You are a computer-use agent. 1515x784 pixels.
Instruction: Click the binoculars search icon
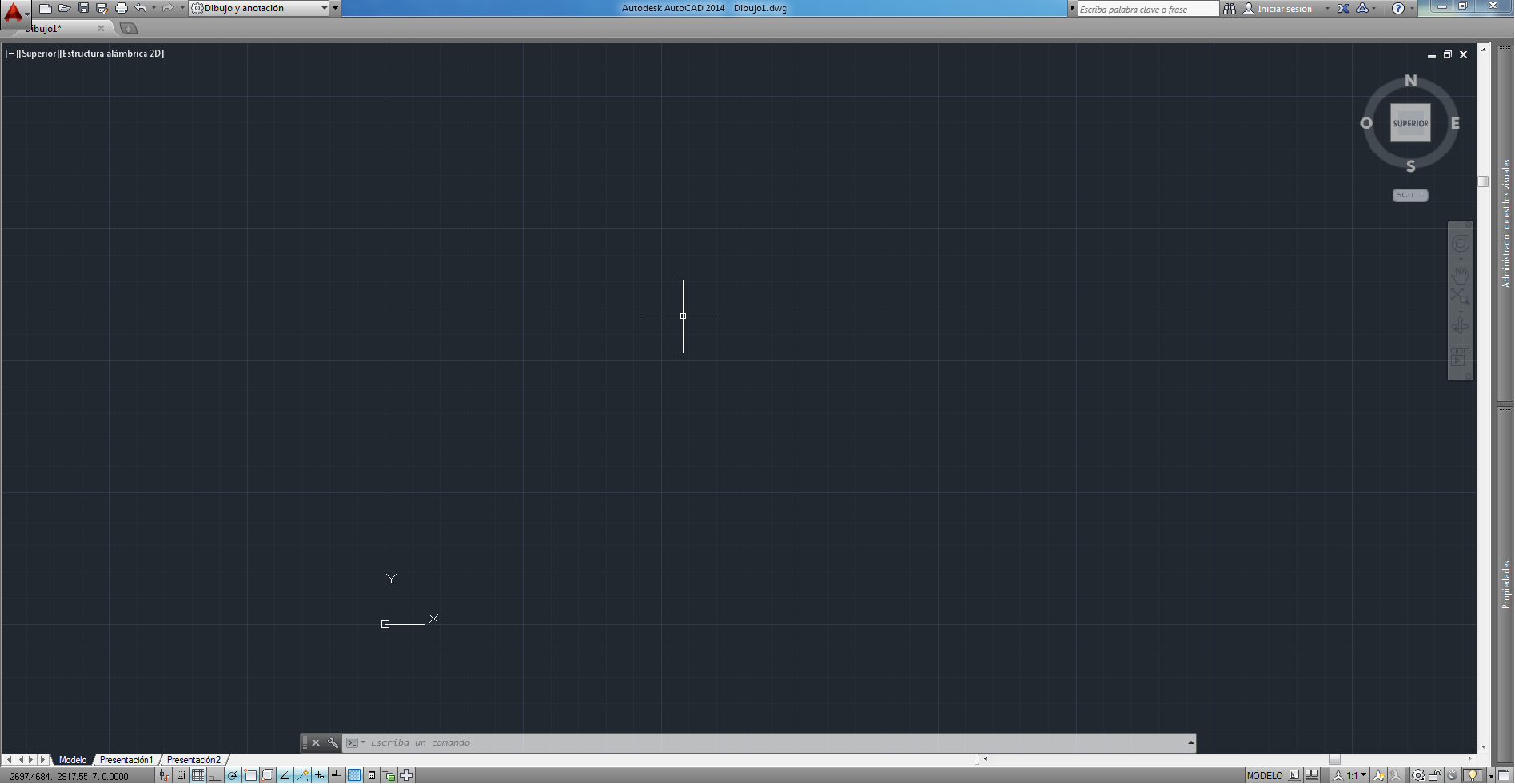pos(1230,9)
